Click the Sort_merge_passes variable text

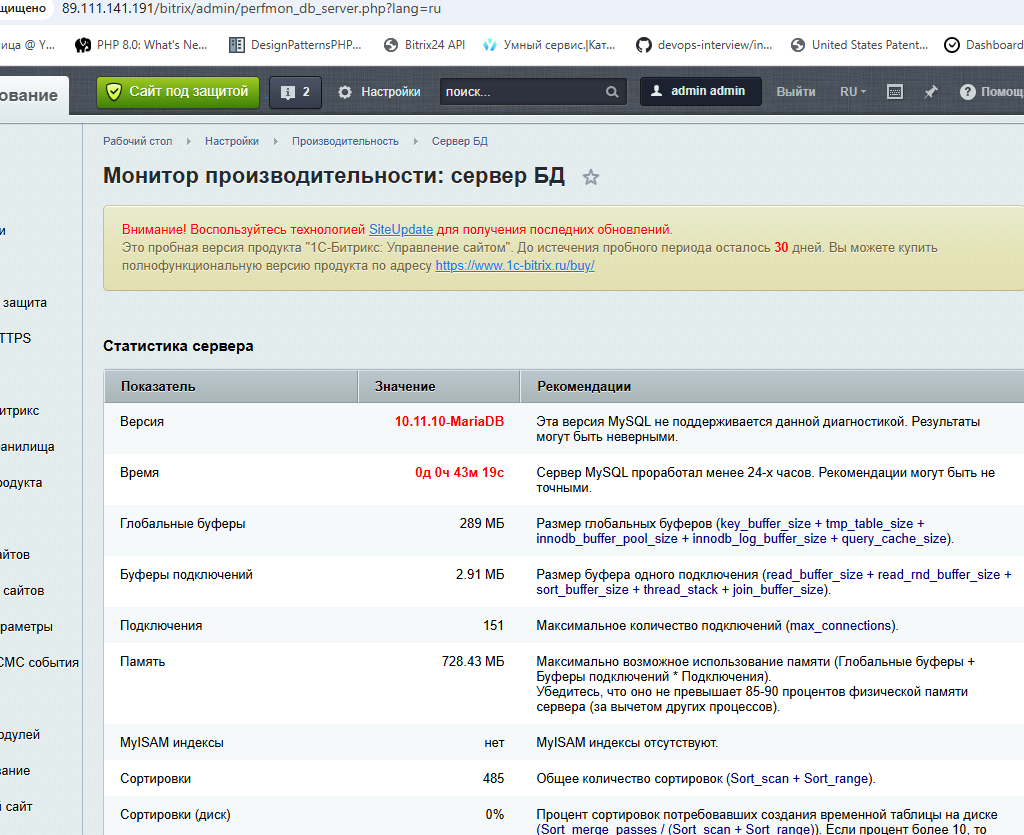pos(599,829)
